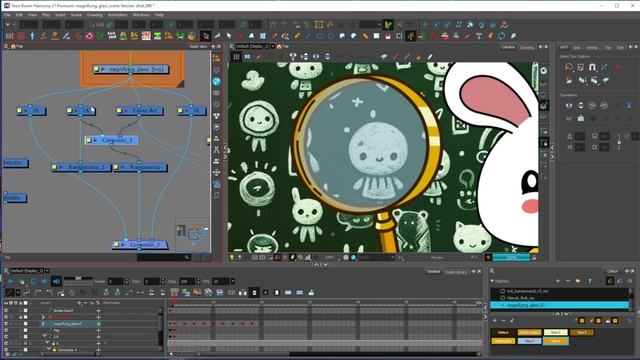640x360 pixels.
Task: Toggle the checkbox in the Timeline layer header
Action: point(26,303)
